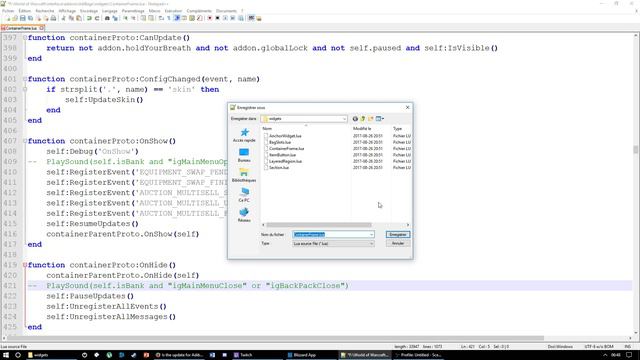Open the View menu icon in the save dialog
This screenshot has height=360, width=640.
click(x=380, y=119)
